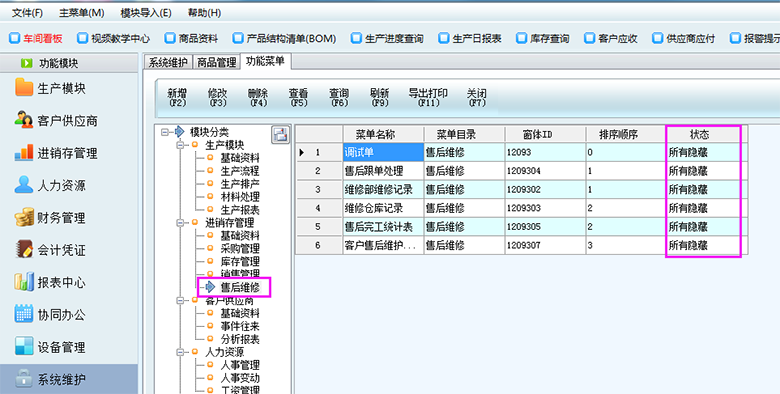Click the 人力资源 person icon

click(x=24, y=185)
